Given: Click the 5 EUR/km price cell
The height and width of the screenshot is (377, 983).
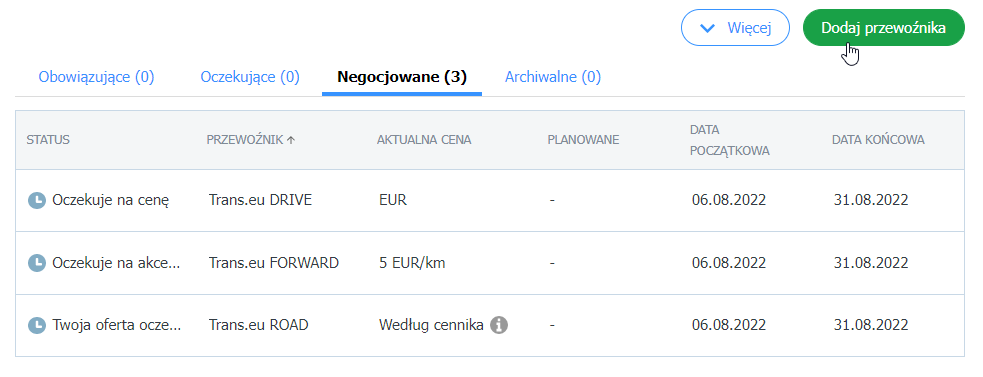Looking at the screenshot, I should (412, 263).
